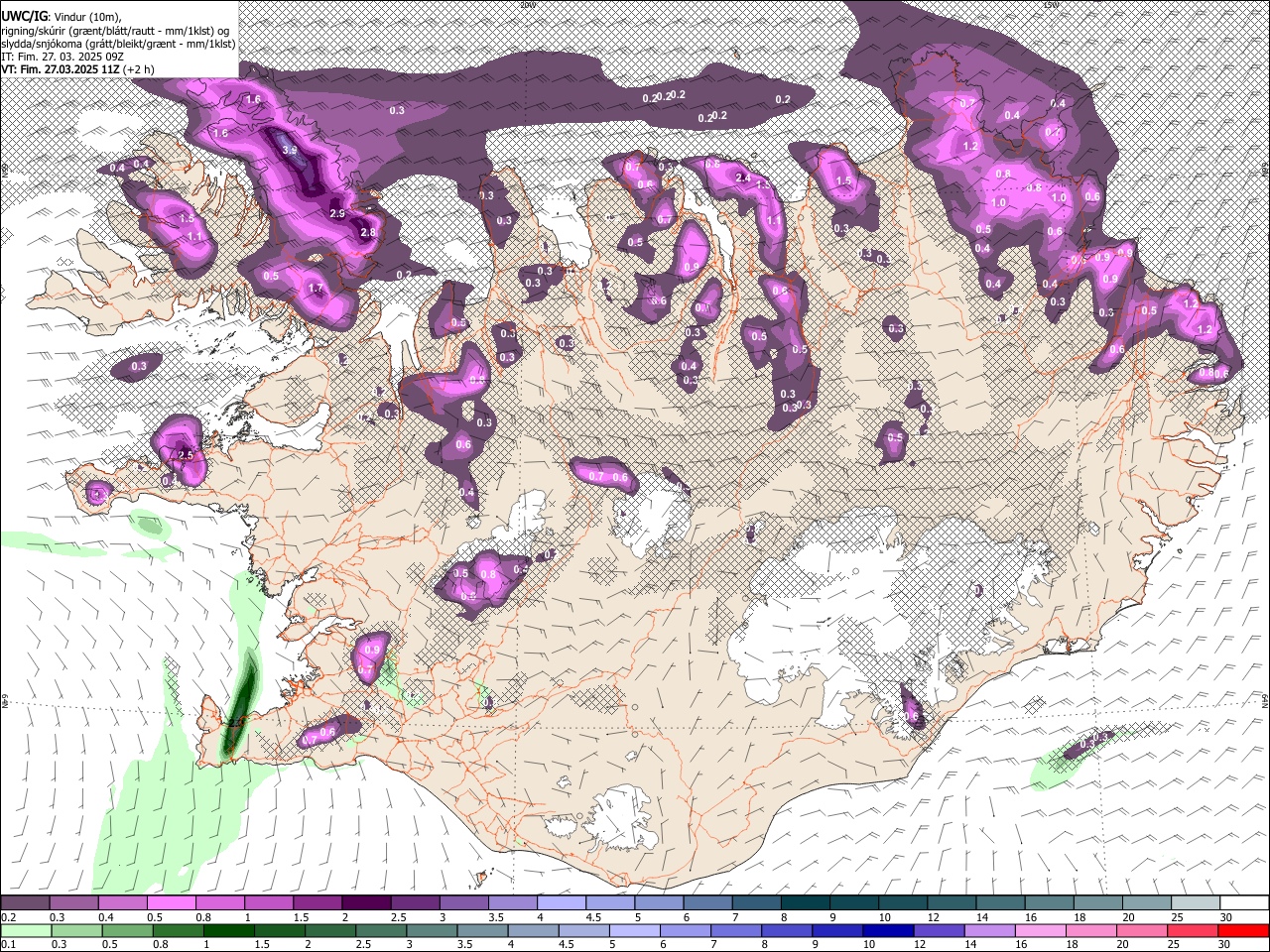Pick the light lavender swatch at 4 in upper scale

pos(561,903)
